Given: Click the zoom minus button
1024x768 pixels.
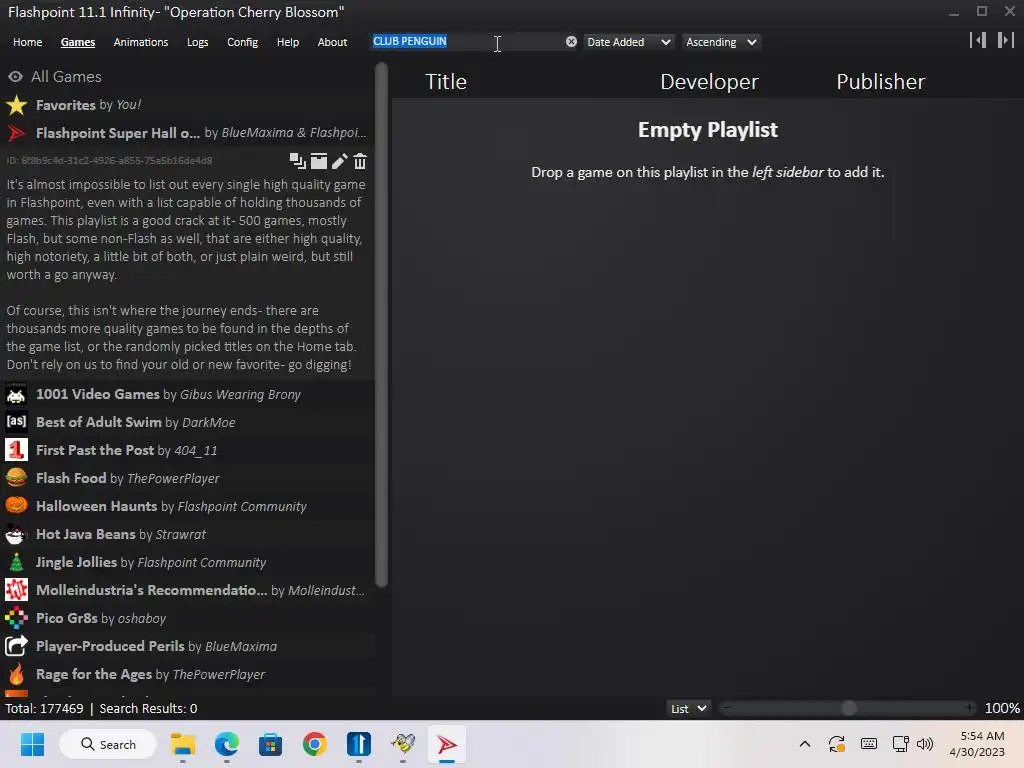Looking at the screenshot, I should tap(727, 708).
